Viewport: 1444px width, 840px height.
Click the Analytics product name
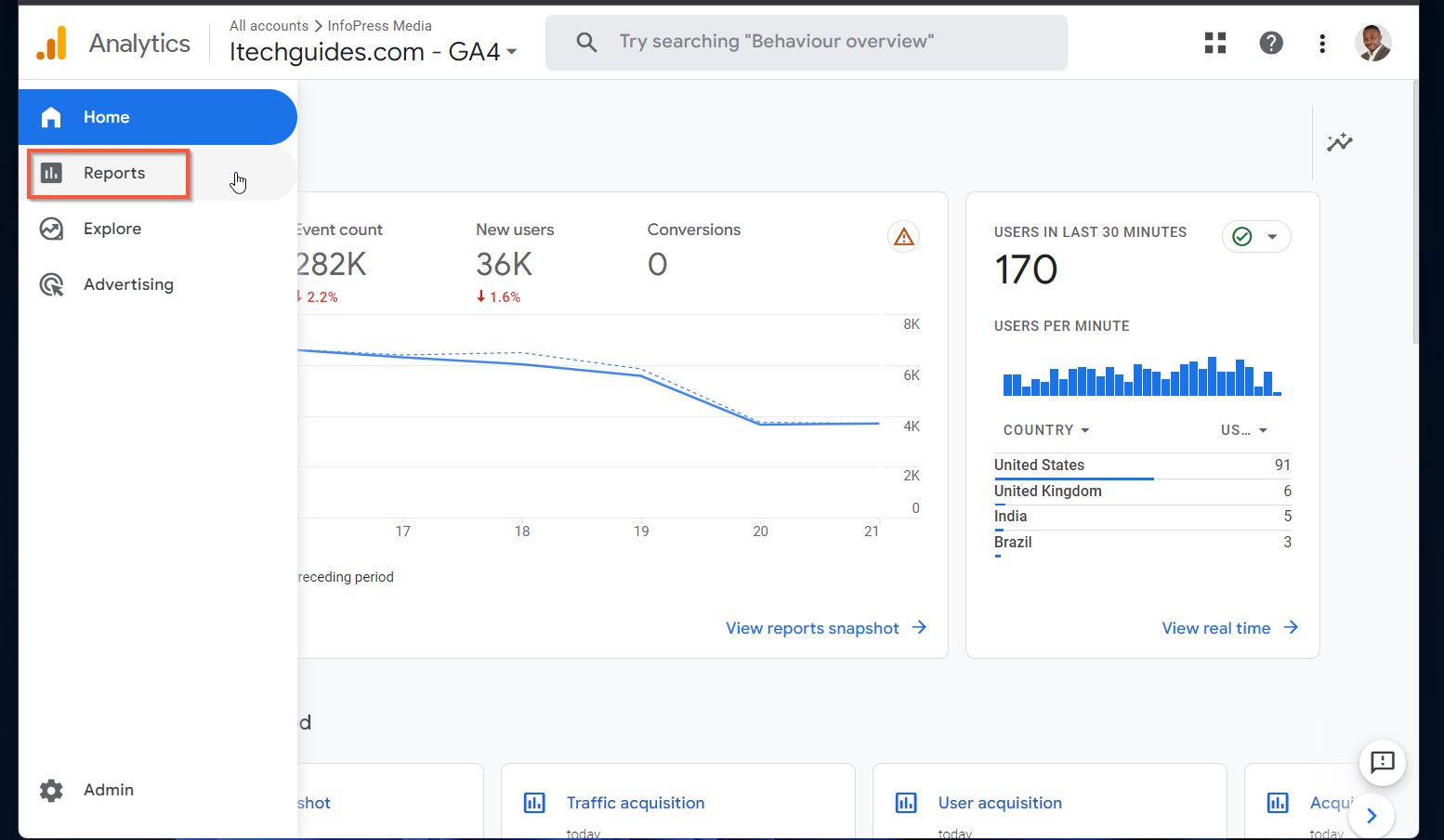coord(139,43)
